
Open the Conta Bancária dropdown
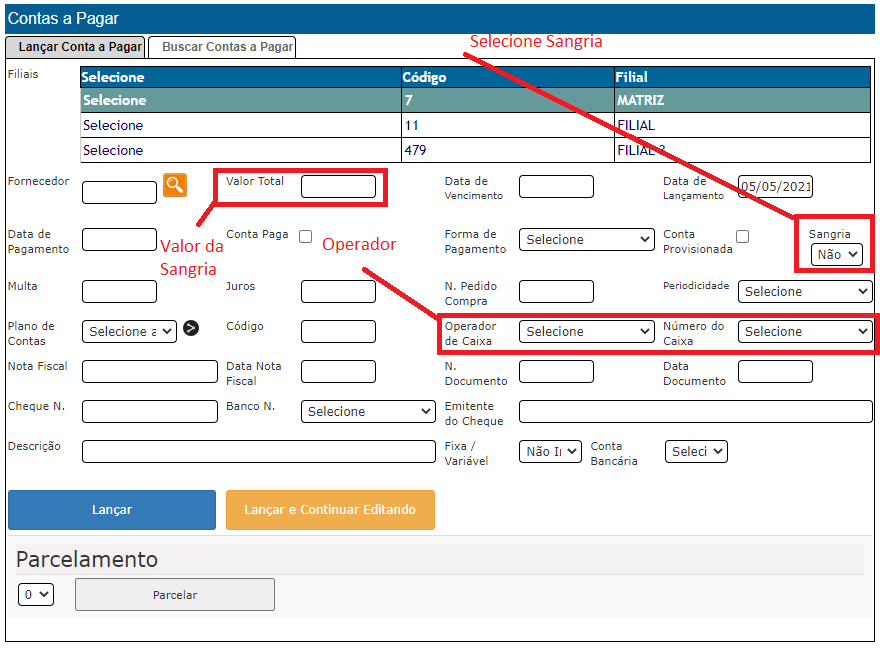point(696,452)
